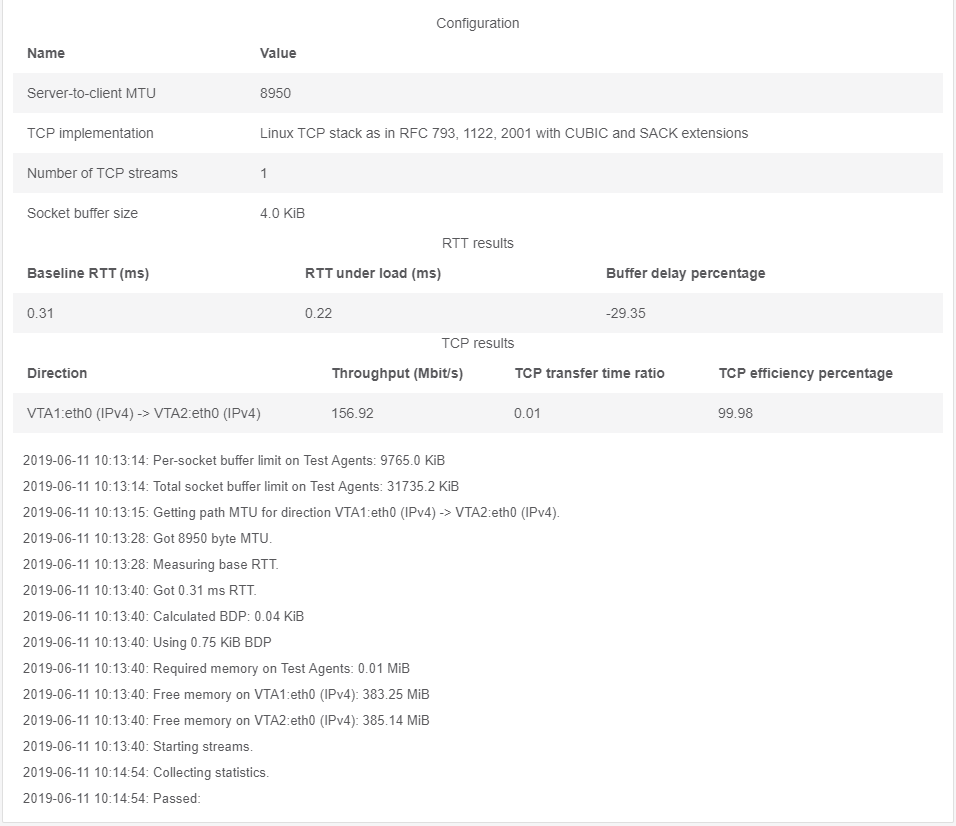
Task: Select the Server-to-client MTU row
Action: pyautogui.click(x=93, y=92)
